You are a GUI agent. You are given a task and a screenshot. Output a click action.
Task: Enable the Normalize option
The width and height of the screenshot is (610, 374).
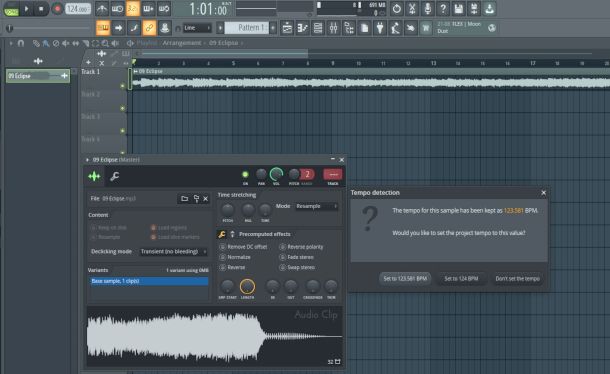235,257
